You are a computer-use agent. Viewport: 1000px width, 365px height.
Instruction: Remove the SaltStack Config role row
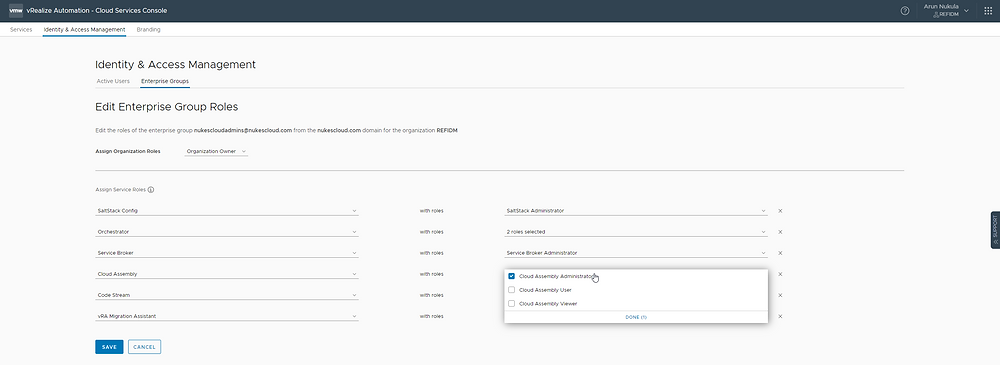781,211
